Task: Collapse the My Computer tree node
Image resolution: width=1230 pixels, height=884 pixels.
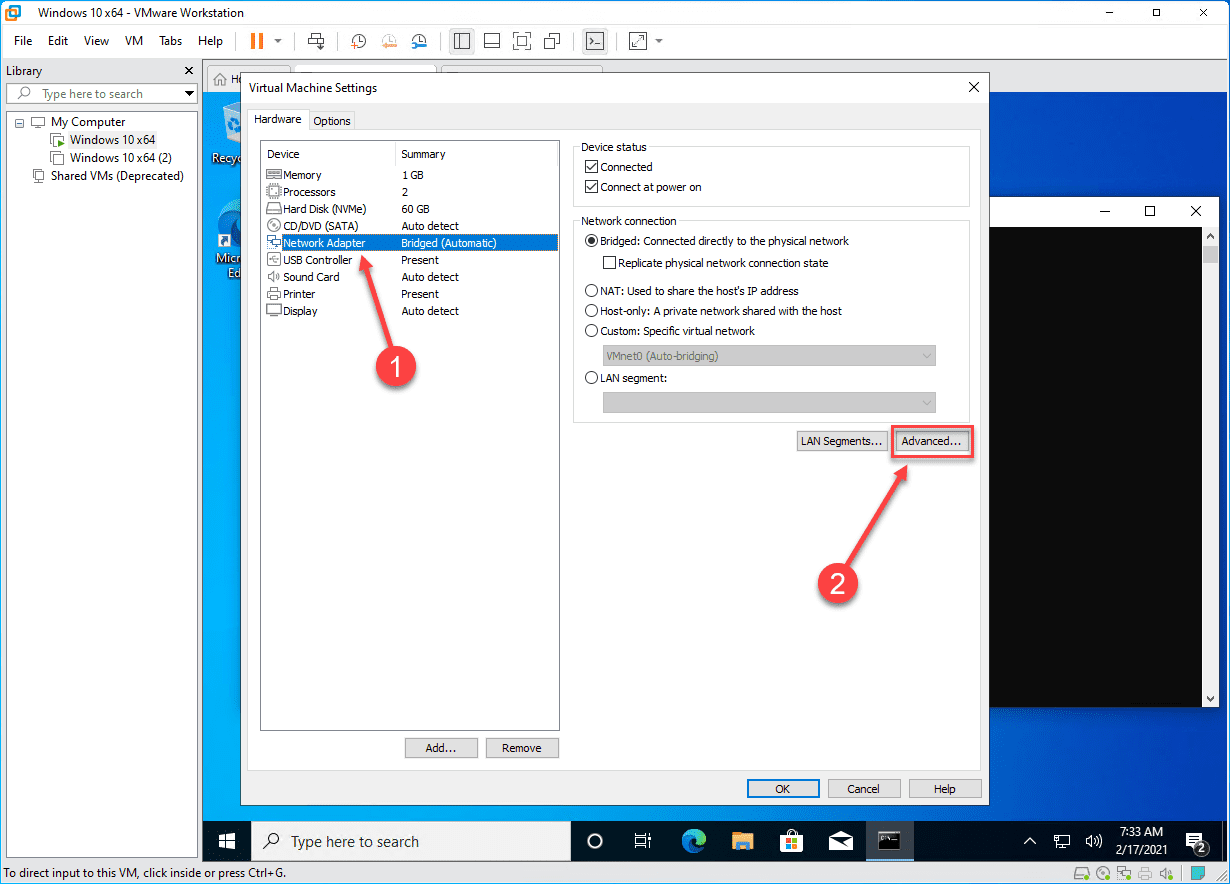Action: pyautogui.click(x=19, y=121)
